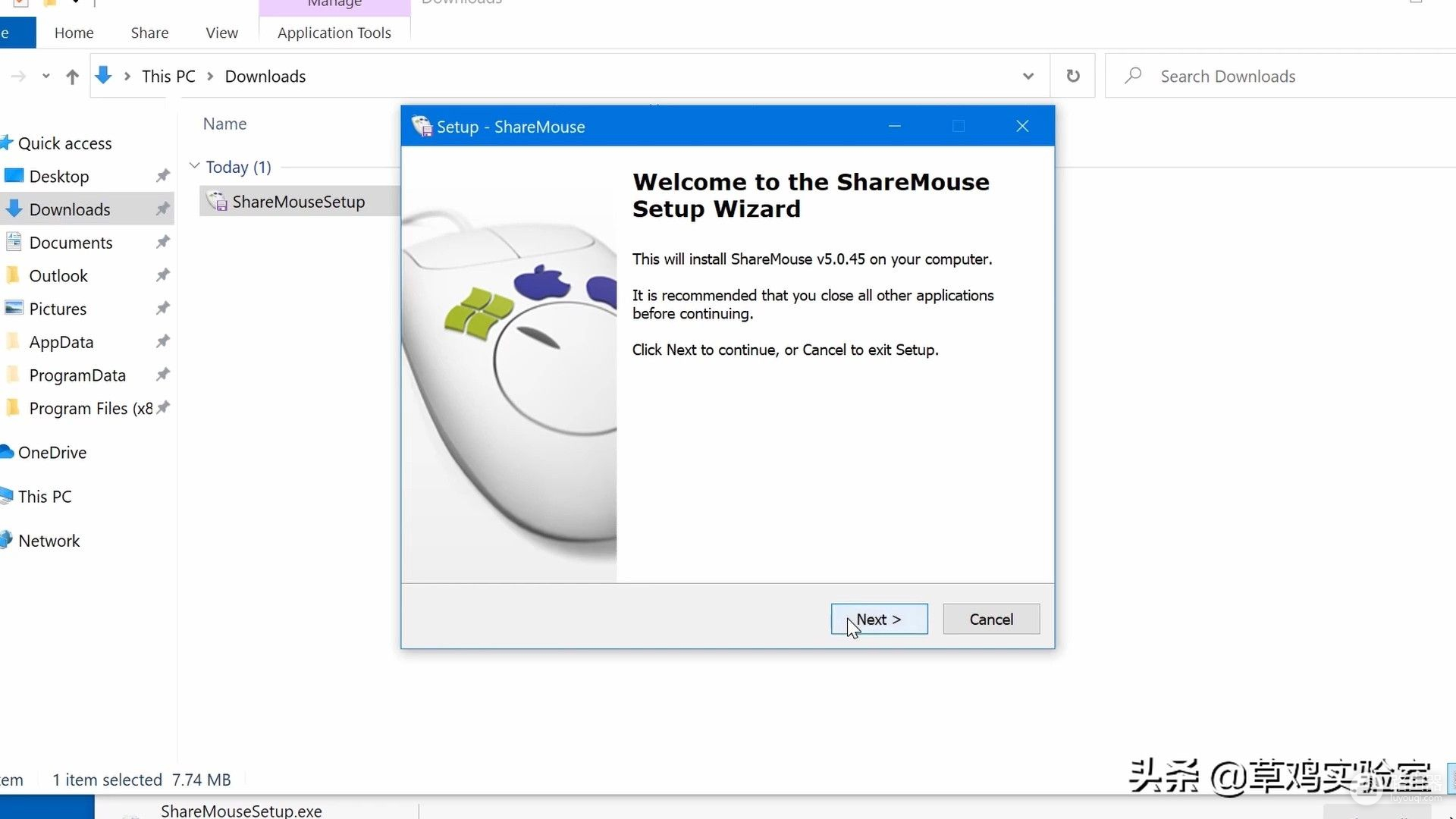Click pin icon next to Pictures
Viewport: 1456px width, 819px height.
click(x=162, y=309)
